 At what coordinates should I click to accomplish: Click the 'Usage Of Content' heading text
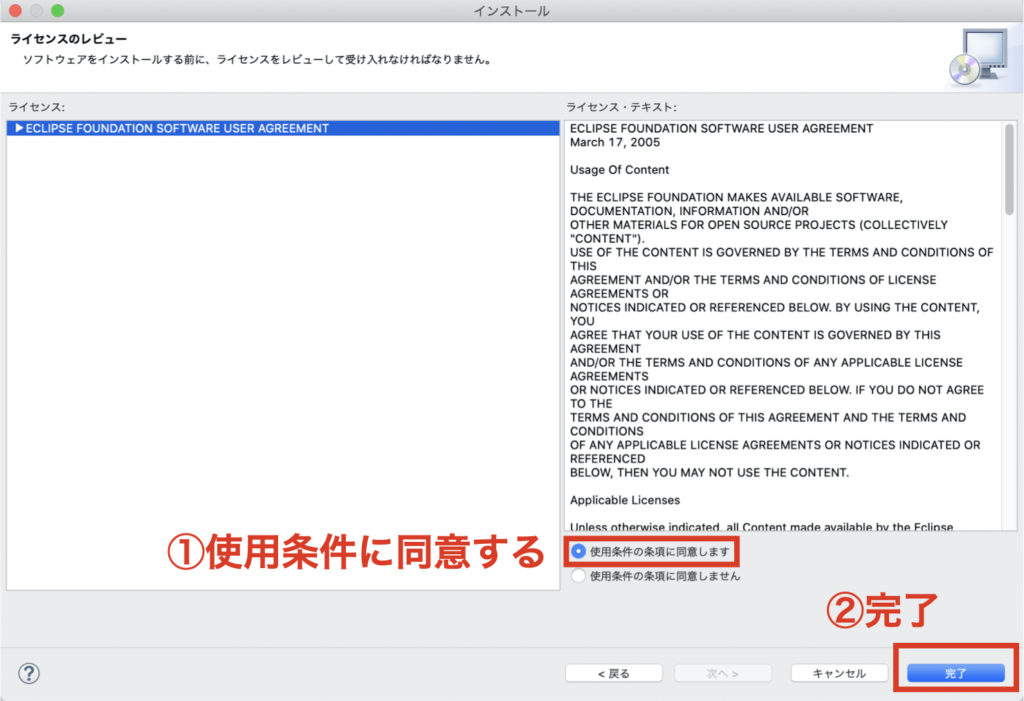[619, 170]
